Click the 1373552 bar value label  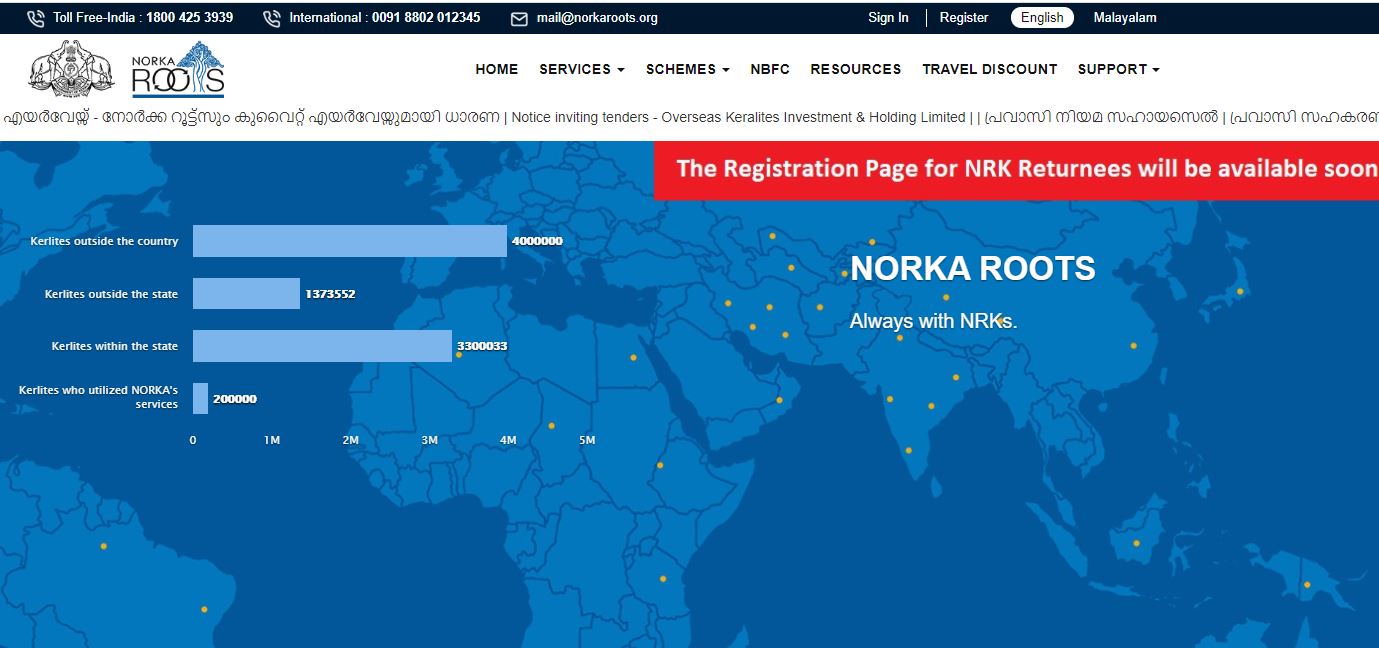[330, 294]
